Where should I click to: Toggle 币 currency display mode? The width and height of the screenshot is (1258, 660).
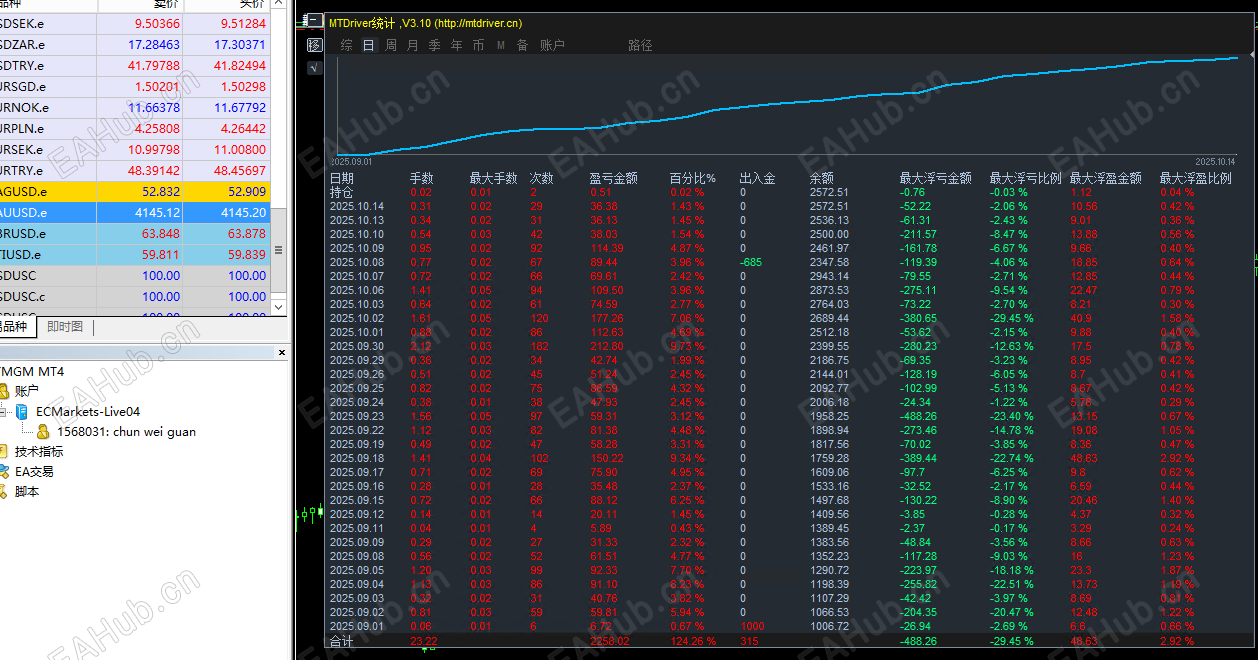pyautogui.click(x=477, y=44)
